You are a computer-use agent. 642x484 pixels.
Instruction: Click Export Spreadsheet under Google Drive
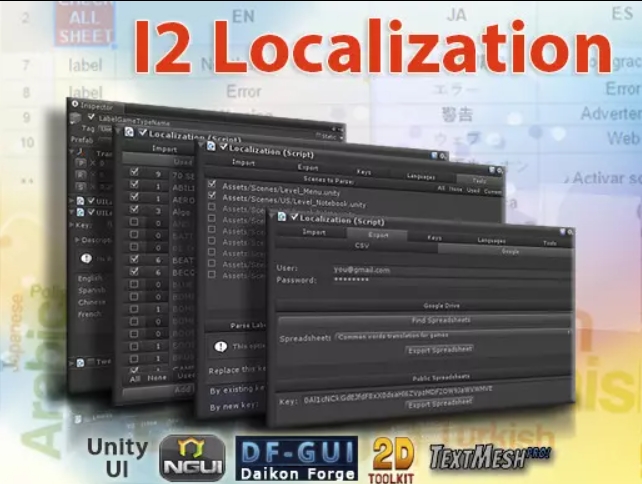coord(440,350)
